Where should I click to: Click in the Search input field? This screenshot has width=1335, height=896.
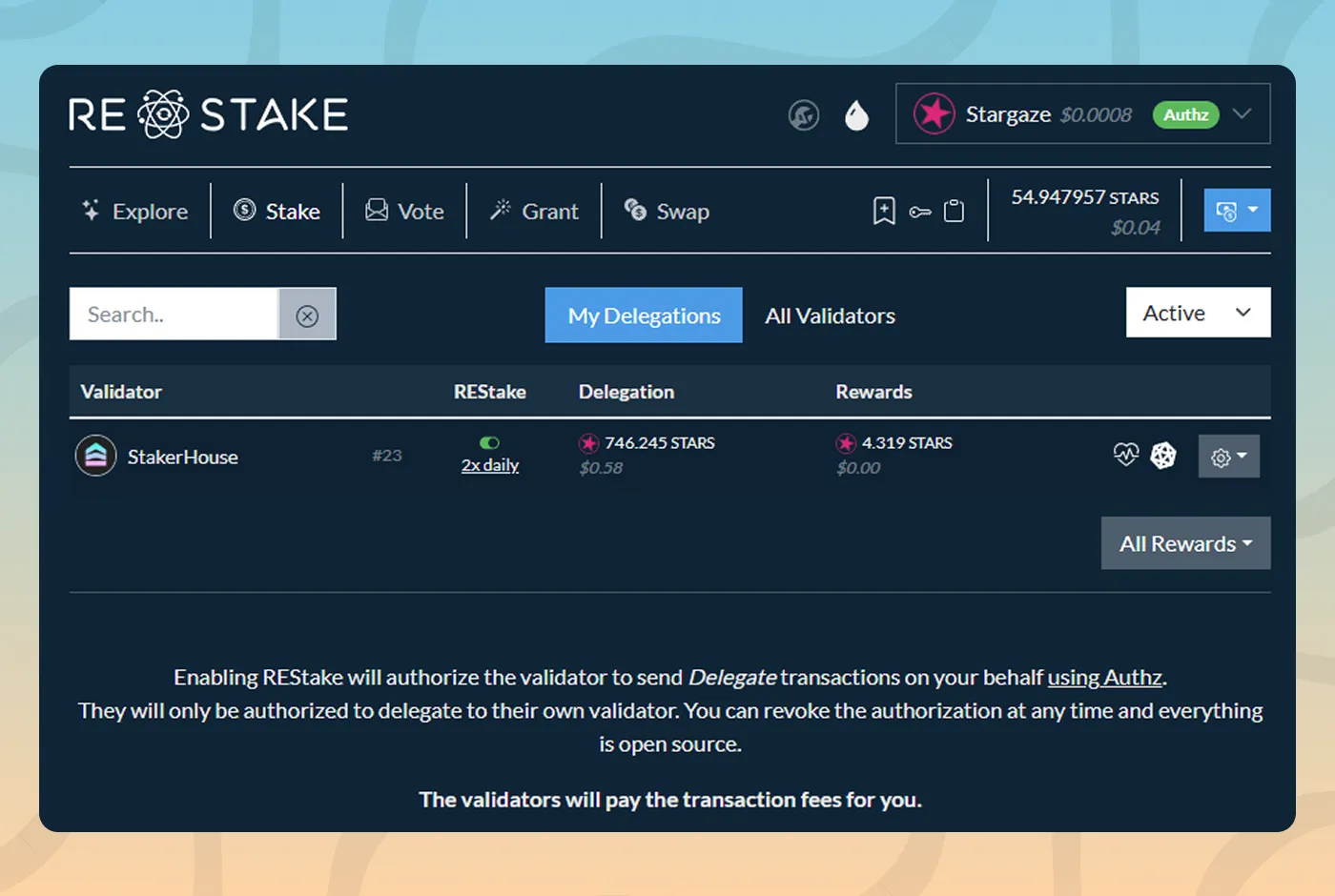coord(174,315)
